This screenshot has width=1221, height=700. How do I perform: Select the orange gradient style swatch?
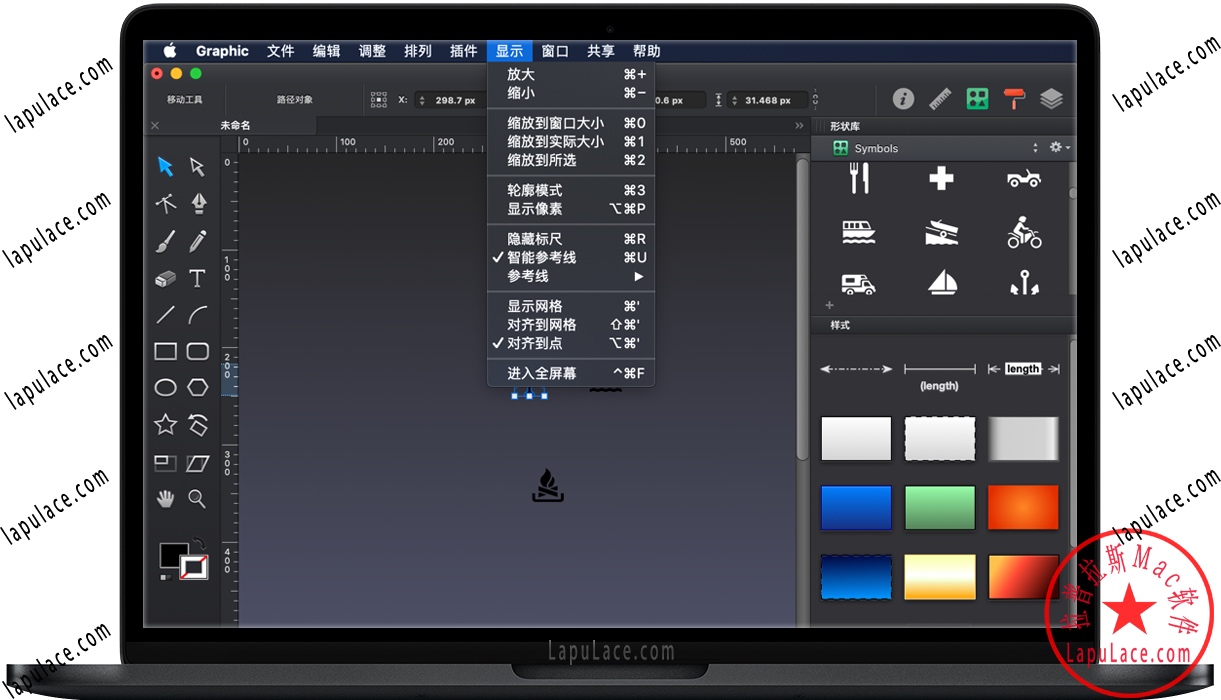1023,507
